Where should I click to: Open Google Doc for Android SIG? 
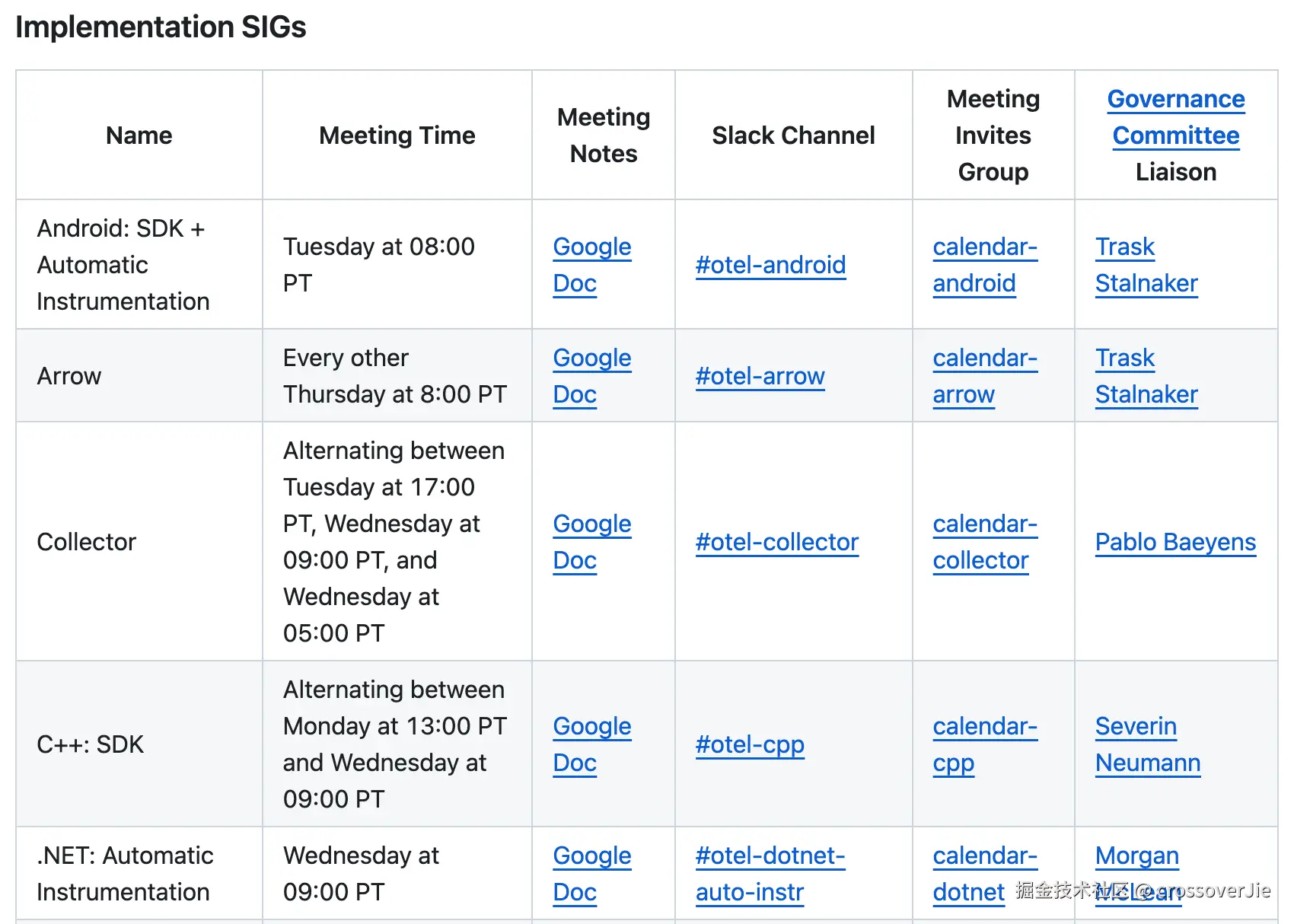pos(591,247)
